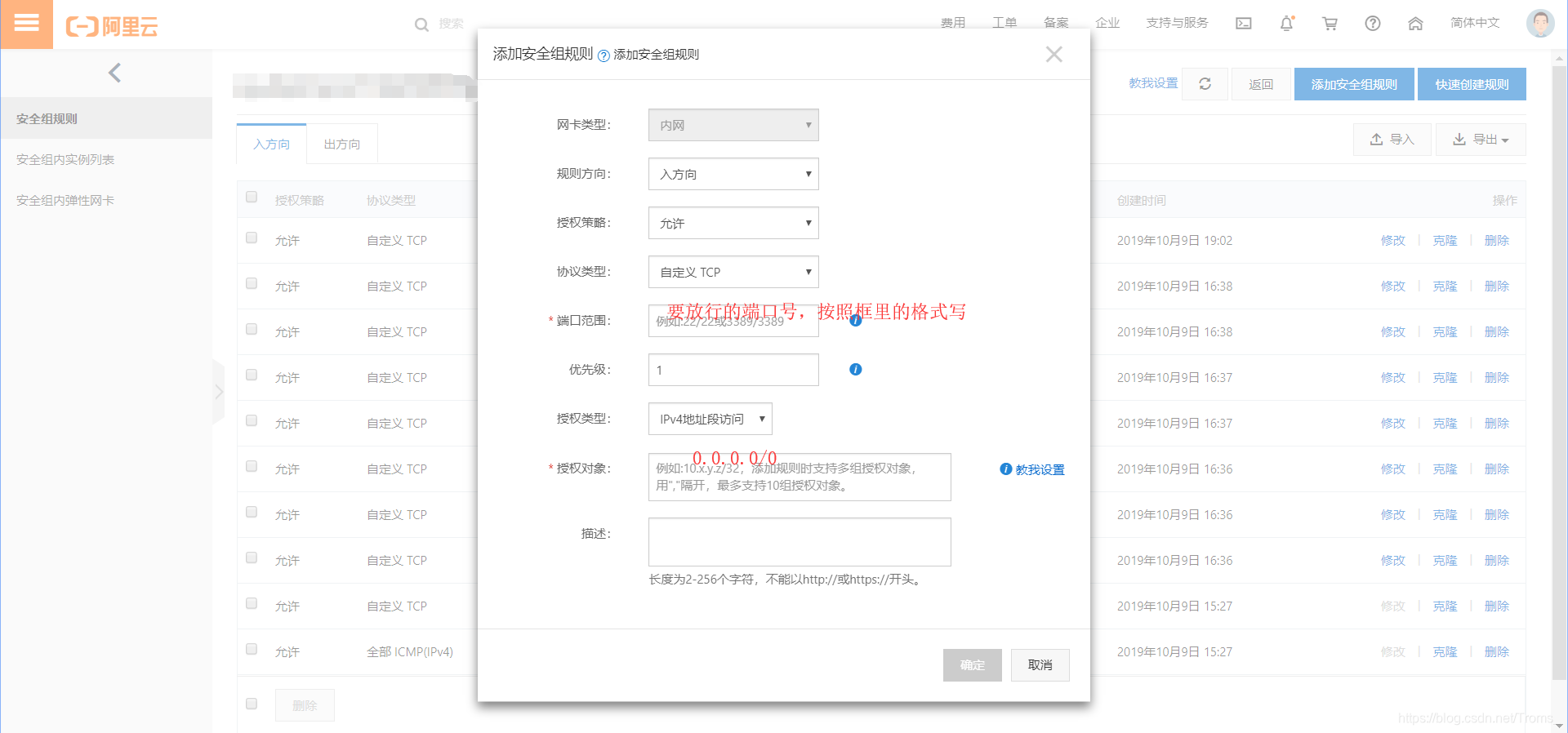The height and width of the screenshot is (733, 1568).
Task: Open Cloud Shell terminal icon
Action: [x=1243, y=24]
